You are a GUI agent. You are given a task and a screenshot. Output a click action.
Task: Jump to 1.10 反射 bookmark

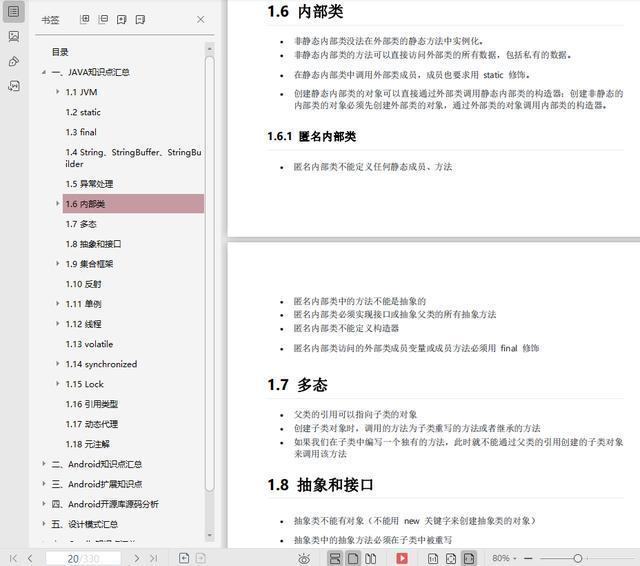pos(83,284)
